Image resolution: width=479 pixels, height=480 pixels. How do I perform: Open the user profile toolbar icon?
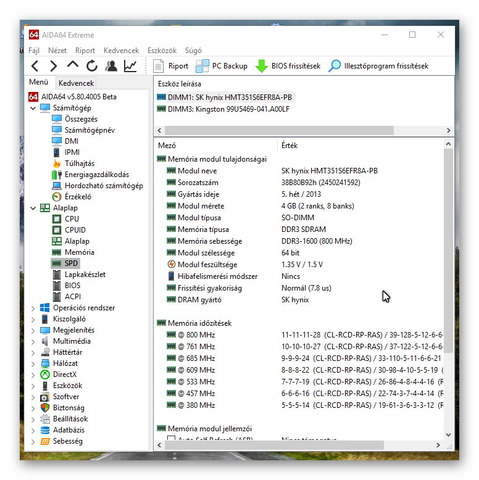(111, 66)
